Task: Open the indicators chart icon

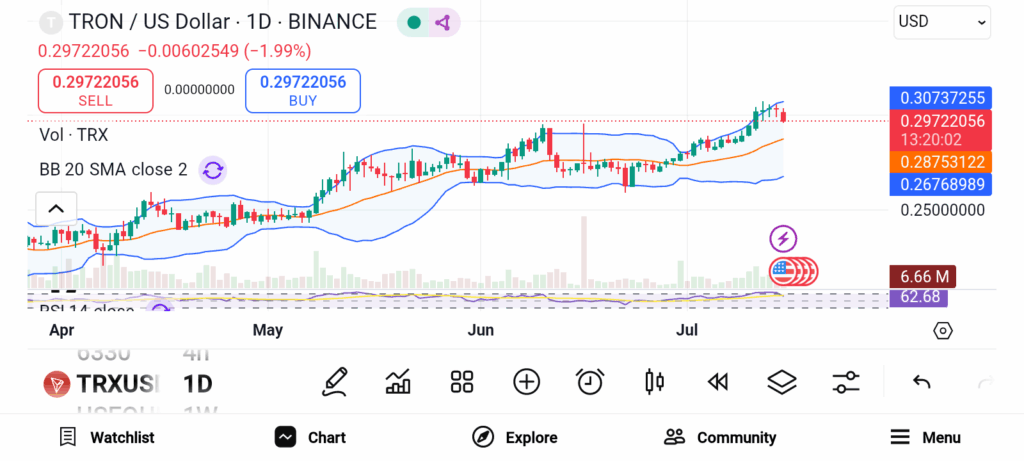Action: (x=398, y=382)
